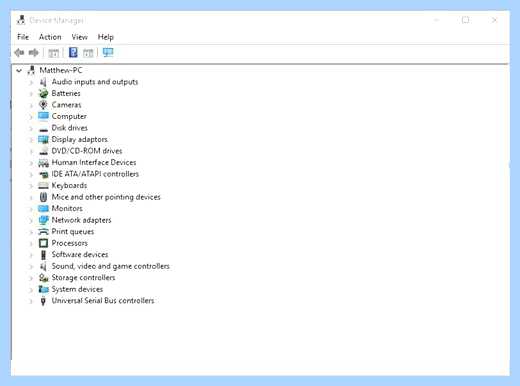Select the Mice and other pointing devices text
520x386 pixels.
[x=106, y=197]
